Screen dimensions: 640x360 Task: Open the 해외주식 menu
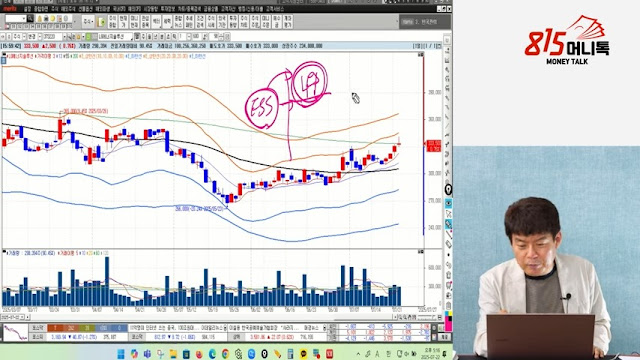[68, 9]
